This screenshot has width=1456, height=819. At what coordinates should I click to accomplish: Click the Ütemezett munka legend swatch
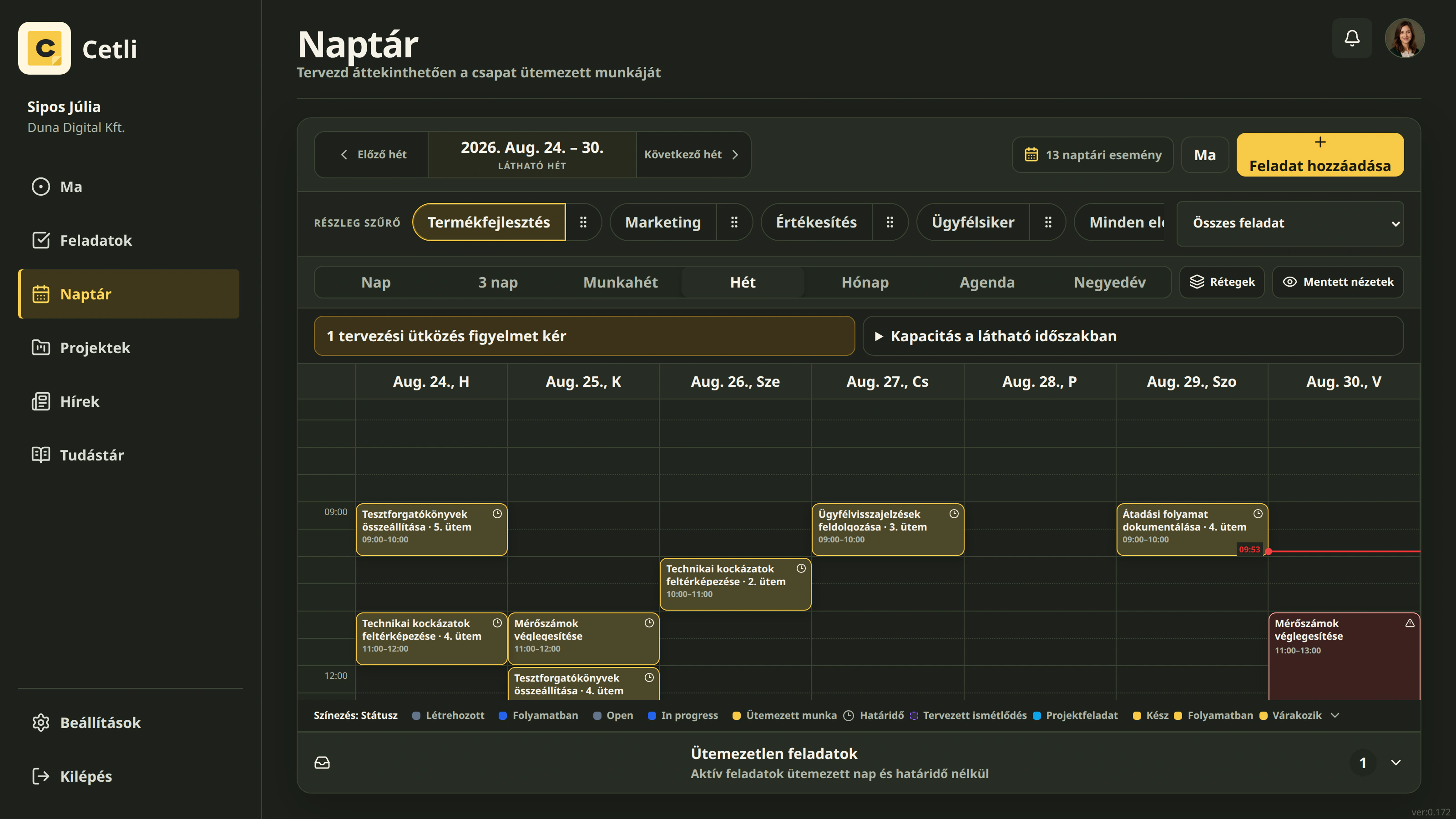[x=737, y=716]
